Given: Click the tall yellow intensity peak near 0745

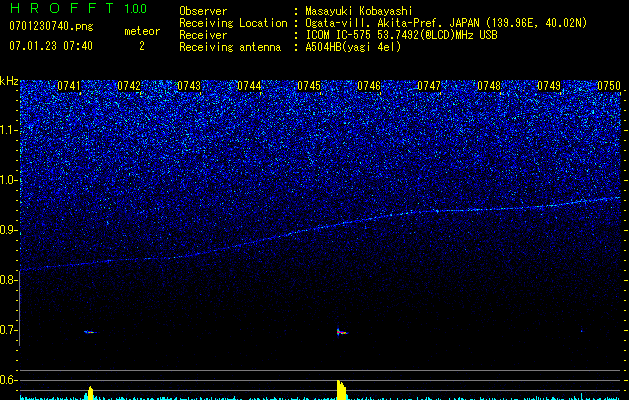Looking at the screenshot, I should tap(341, 390).
